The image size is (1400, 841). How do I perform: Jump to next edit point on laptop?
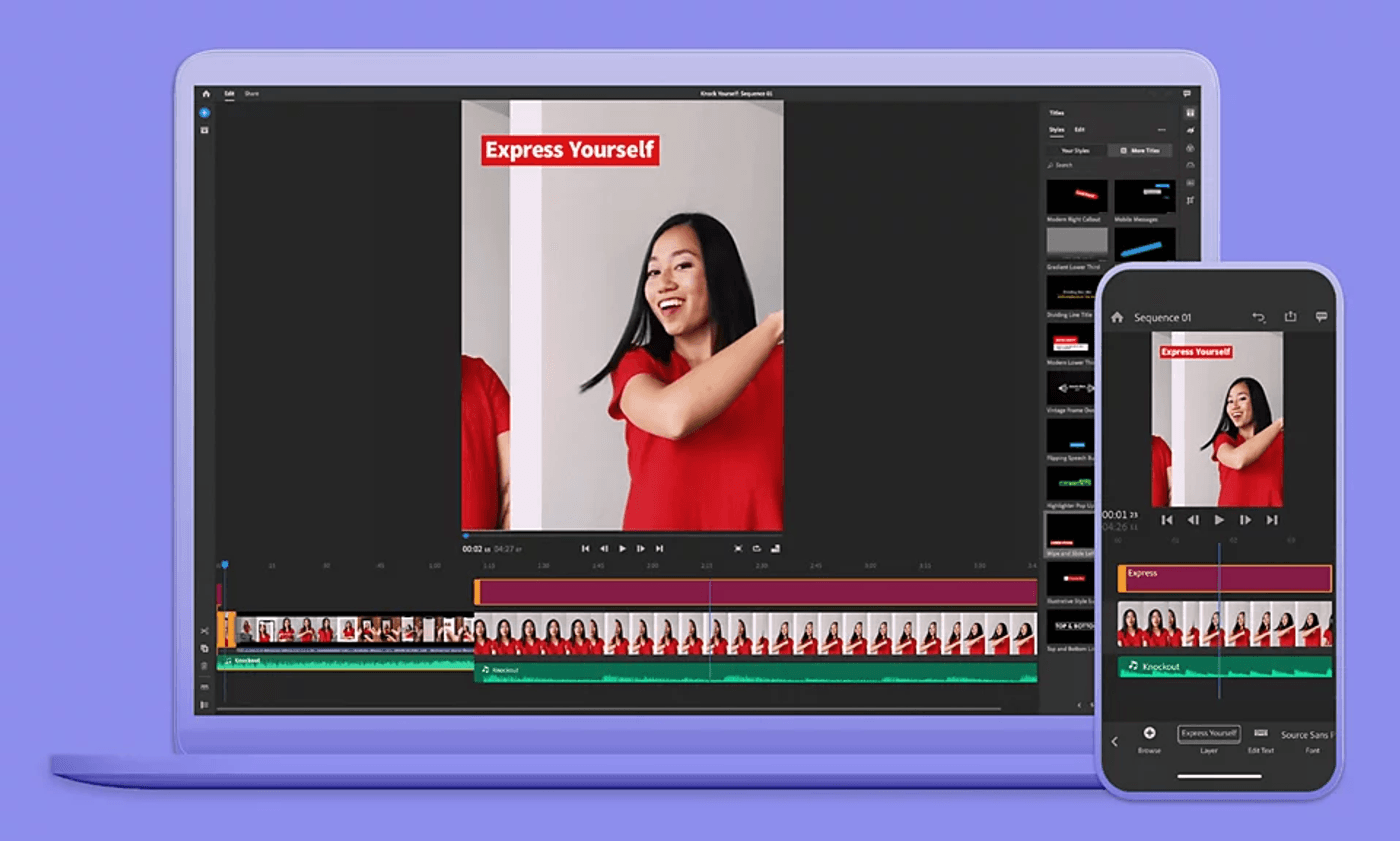[x=659, y=548]
